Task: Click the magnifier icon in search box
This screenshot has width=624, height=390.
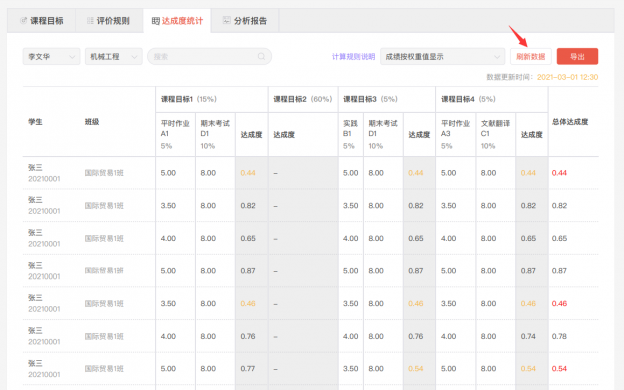Action: coord(261,57)
